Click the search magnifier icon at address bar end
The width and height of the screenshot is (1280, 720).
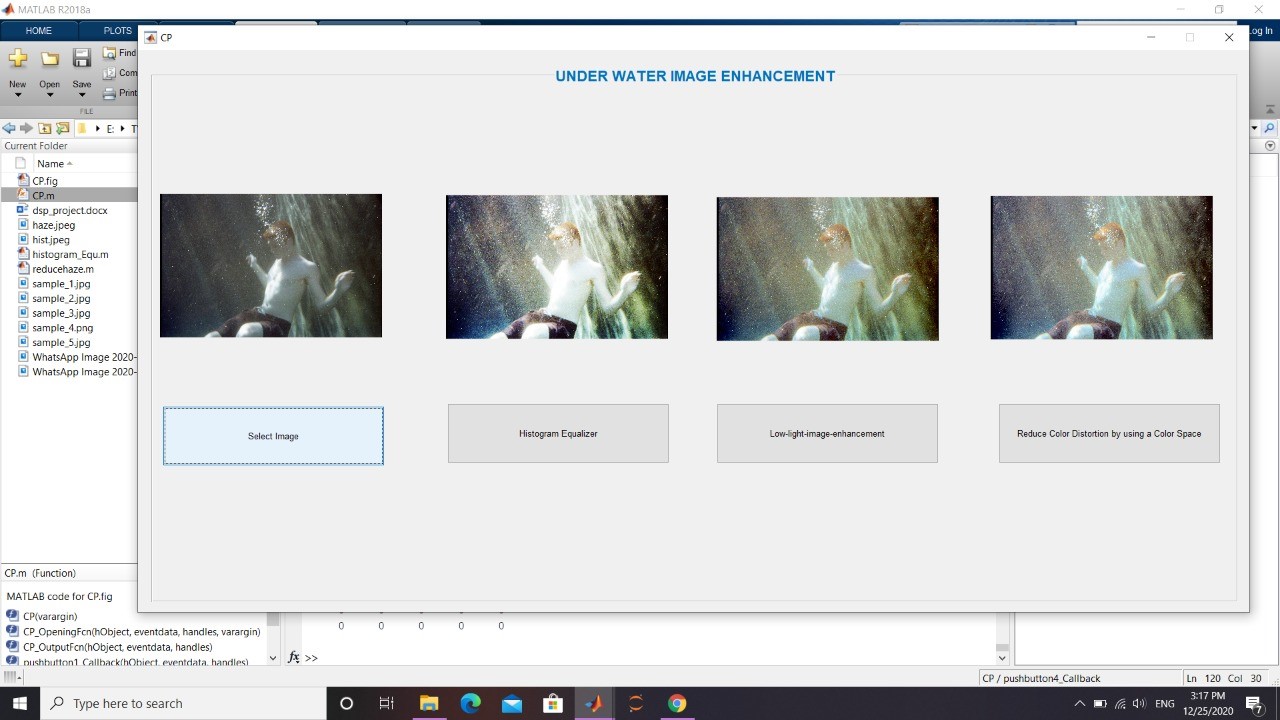[x=1270, y=128]
